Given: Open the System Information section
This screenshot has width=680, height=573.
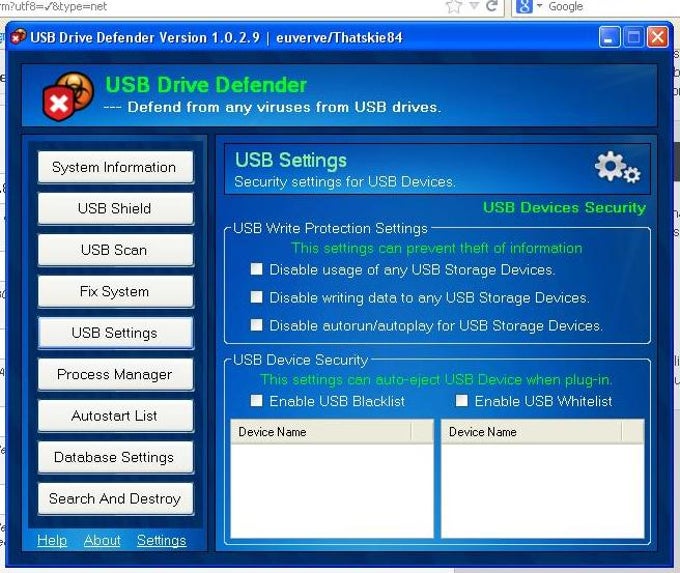Looking at the screenshot, I should click(115, 167).
